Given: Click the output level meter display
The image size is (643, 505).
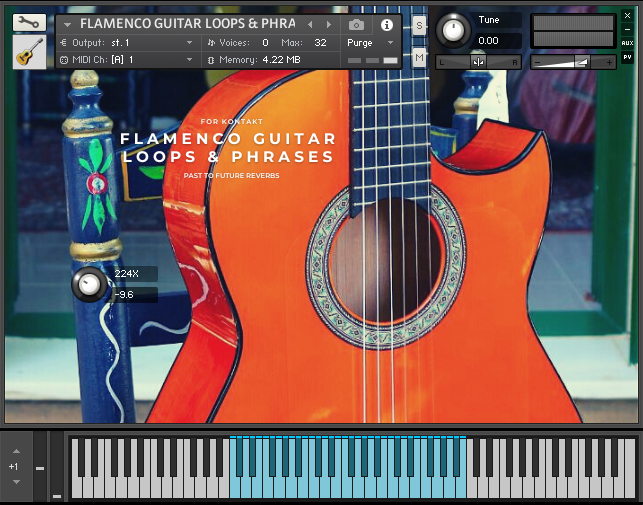Looking at the screenshot, I should (x=573, y=31).
